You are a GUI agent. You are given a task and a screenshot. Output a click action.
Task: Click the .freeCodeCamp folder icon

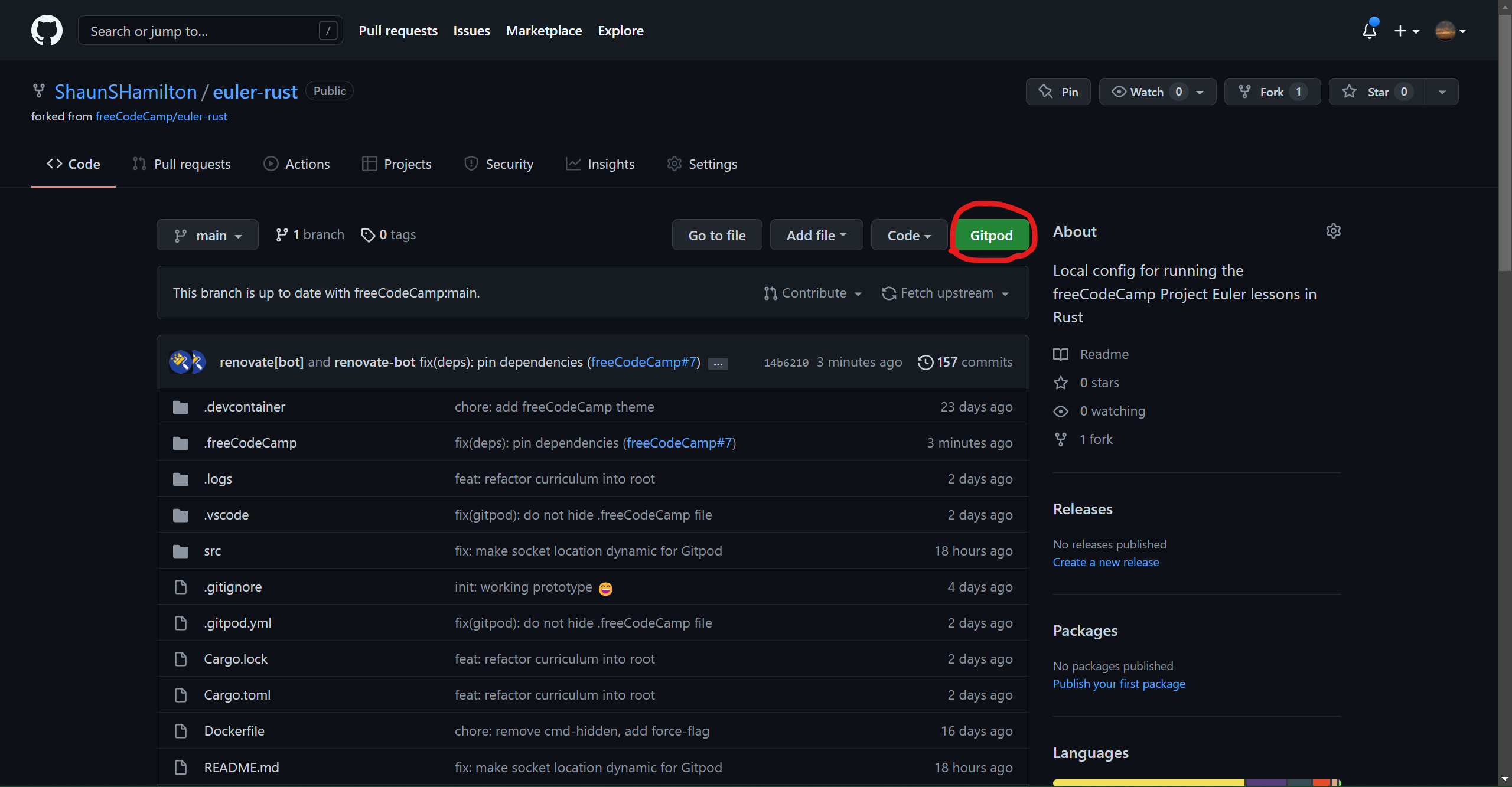[181, 443]
